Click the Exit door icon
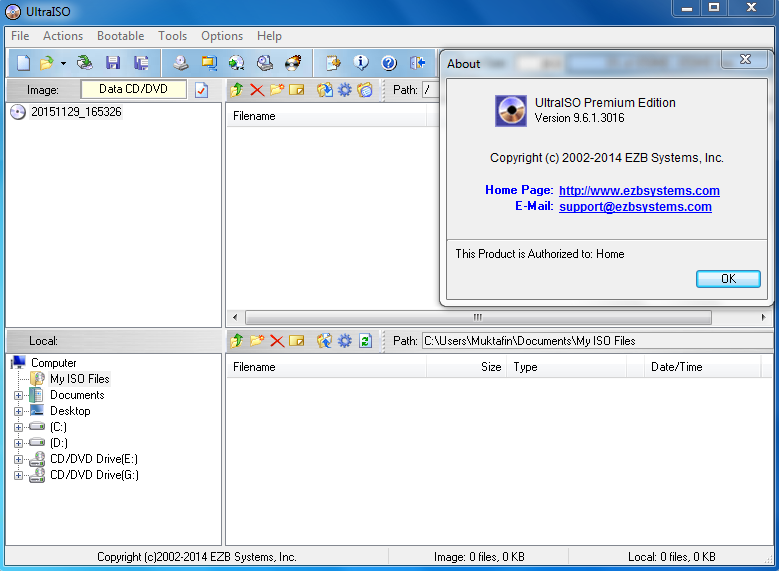Screen dimensions: 779x571 point(417,63)
